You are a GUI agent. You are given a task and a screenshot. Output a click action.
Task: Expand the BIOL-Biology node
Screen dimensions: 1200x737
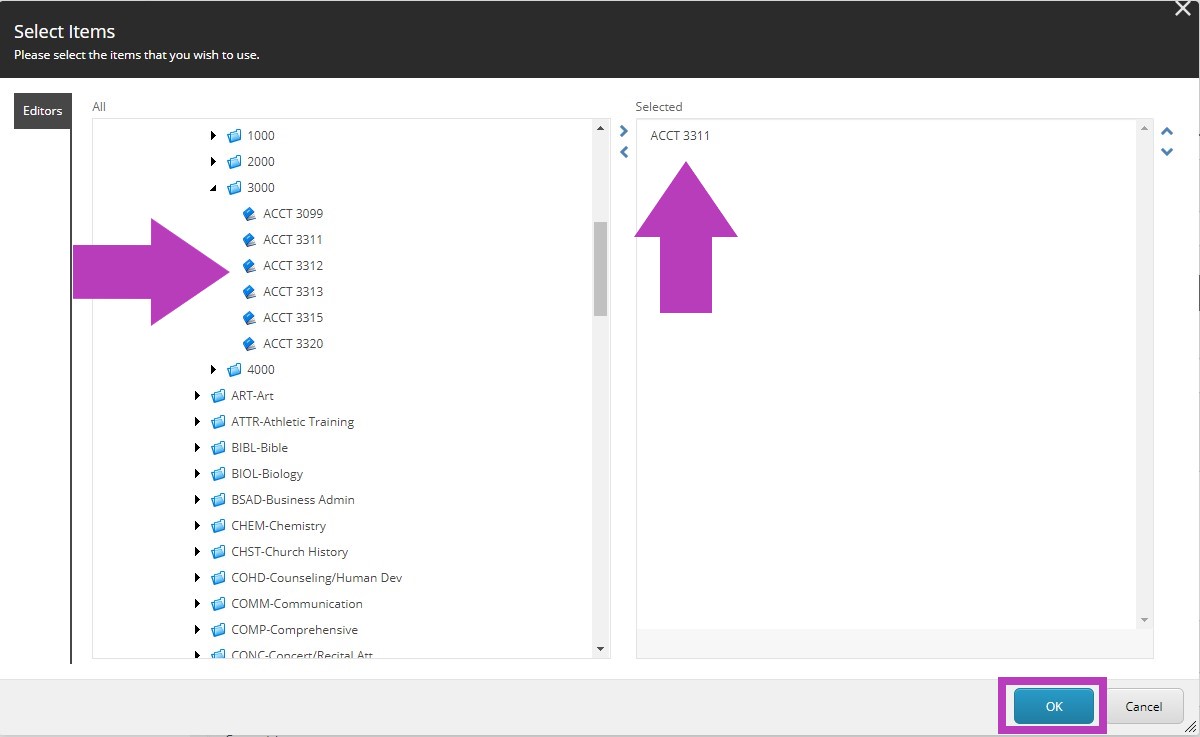[x=198, y=473]
